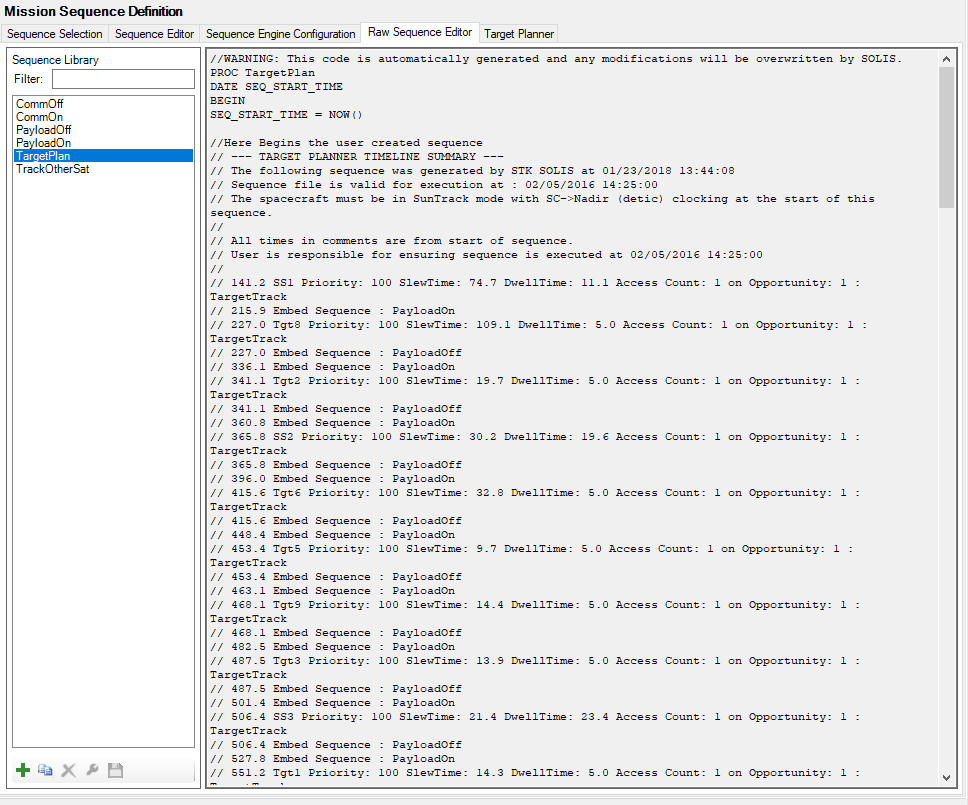Screen dimensions: 968x805
Task: Open sequence properties via the wrench icon
Action: pos(91,770)
